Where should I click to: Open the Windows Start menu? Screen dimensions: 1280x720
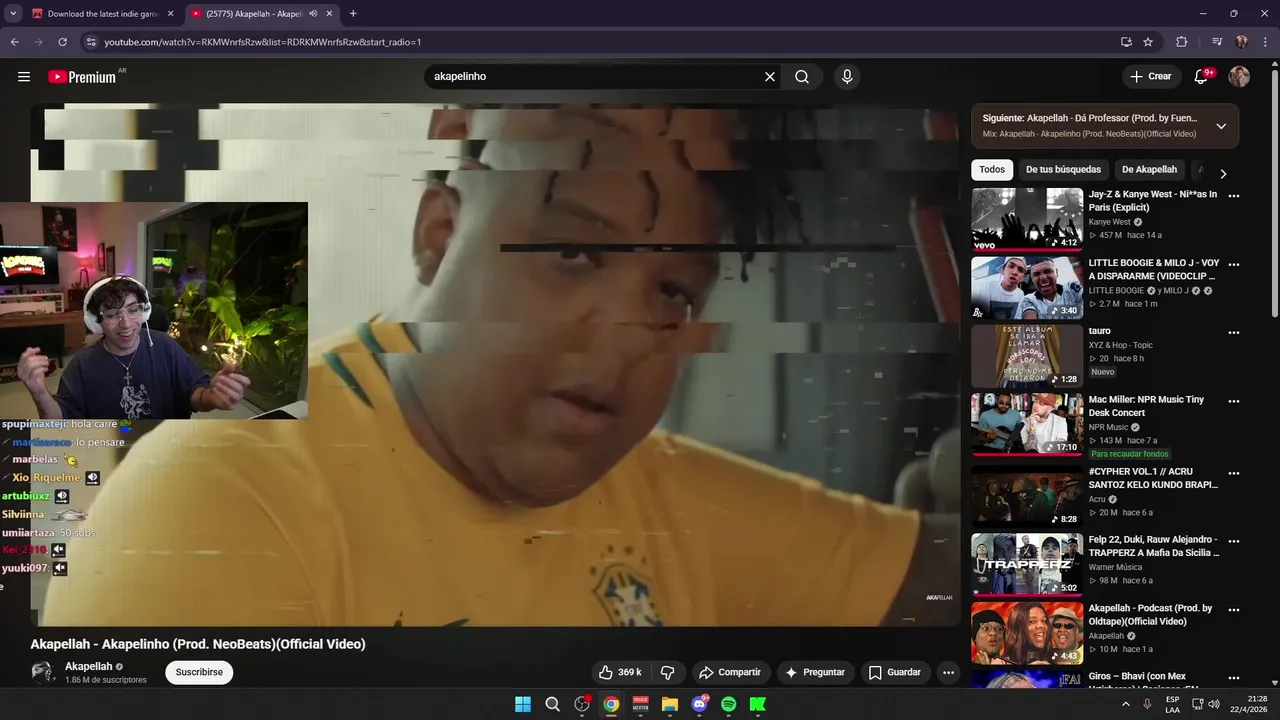pos(523,704)
